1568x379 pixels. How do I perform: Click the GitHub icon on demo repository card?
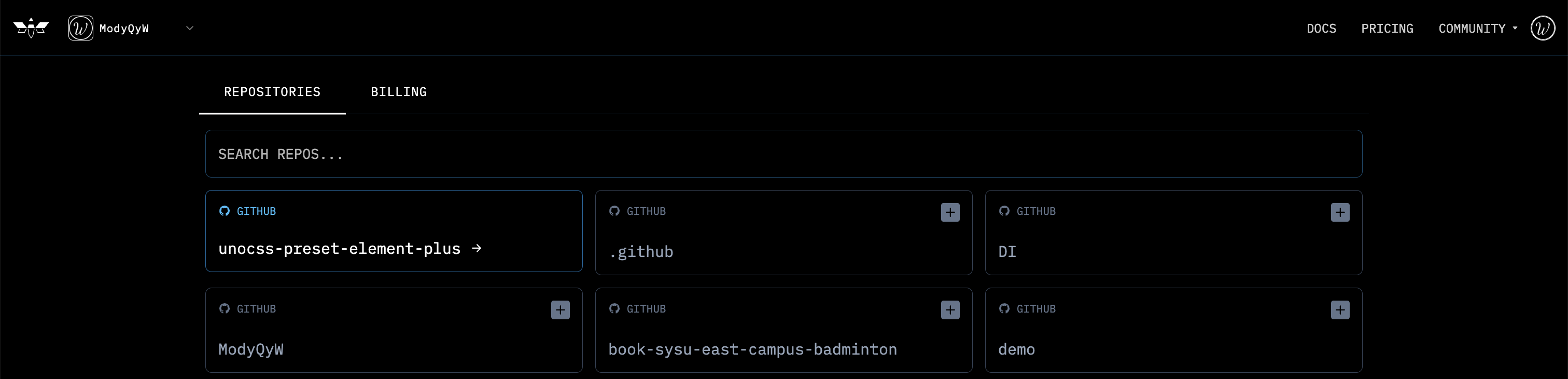pyautogui.click(x=1003, y=309)
